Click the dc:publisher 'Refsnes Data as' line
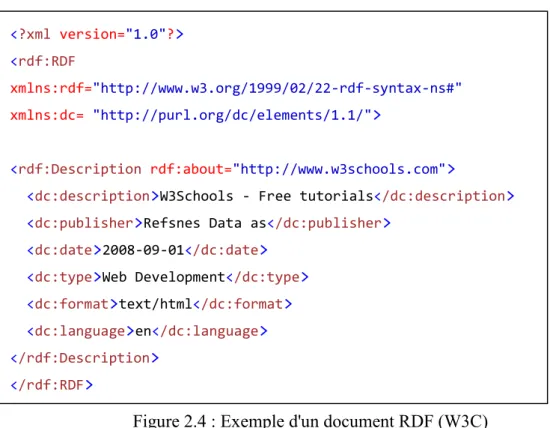Screen dimensions: 550x428 coord(209,223)
